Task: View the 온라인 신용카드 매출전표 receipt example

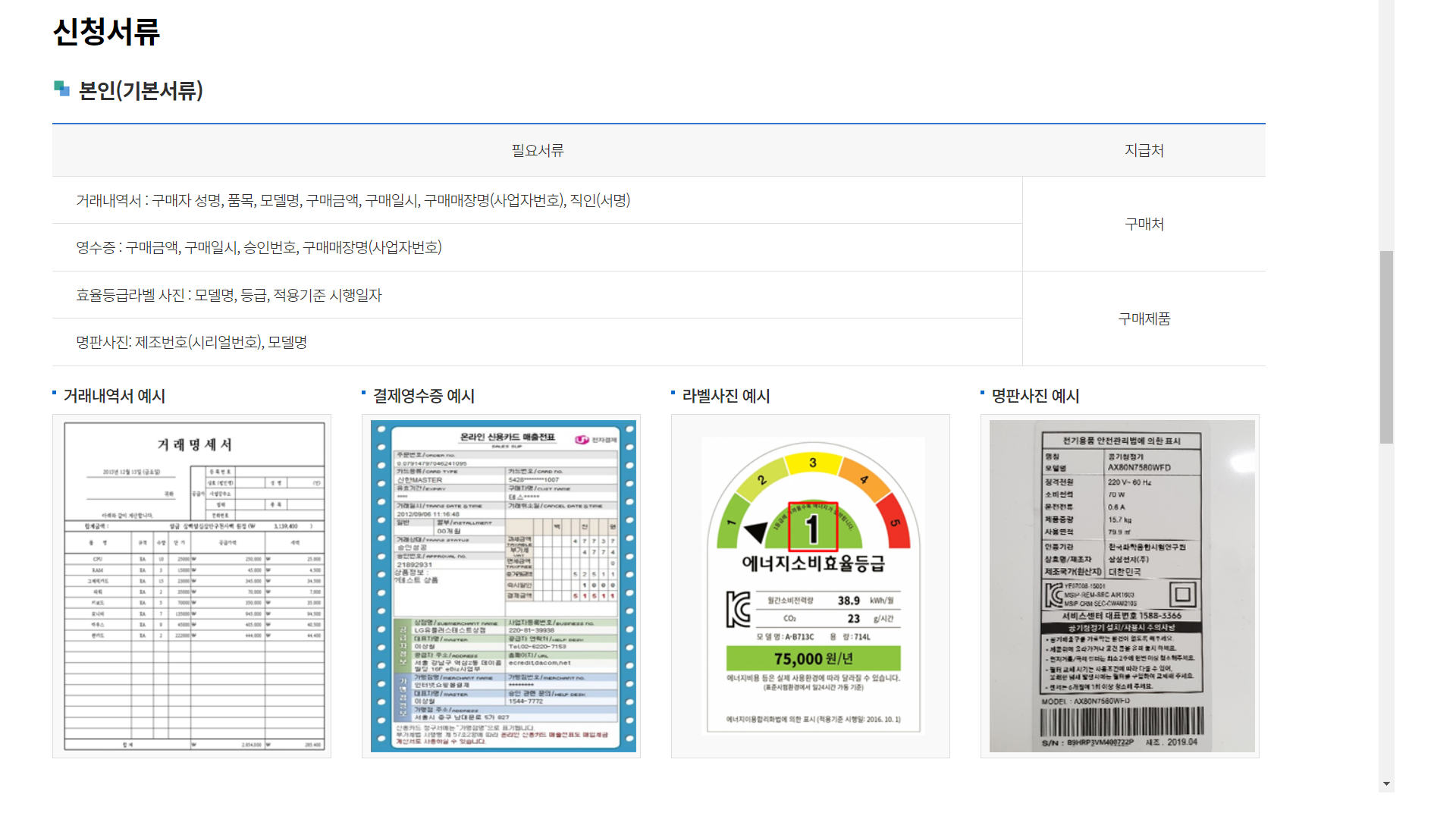Action: click(502, 585)
